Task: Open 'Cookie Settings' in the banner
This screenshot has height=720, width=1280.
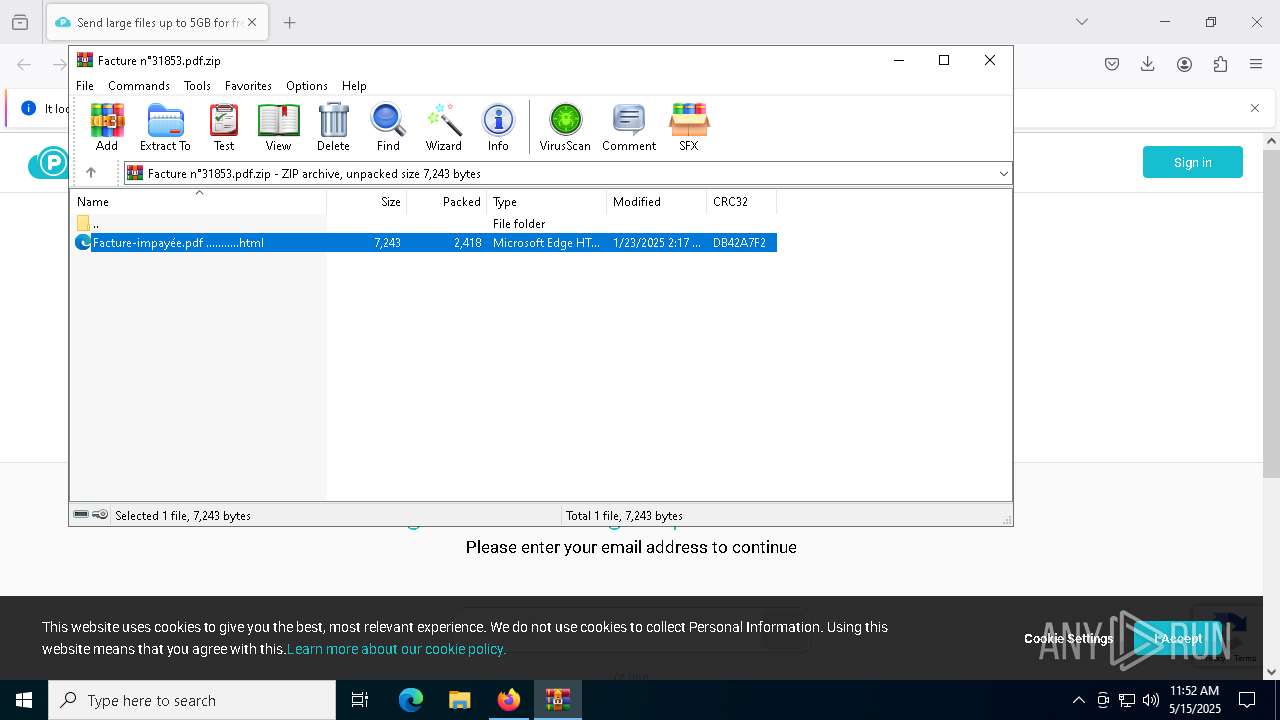Action: click(x=1068, y=639)
